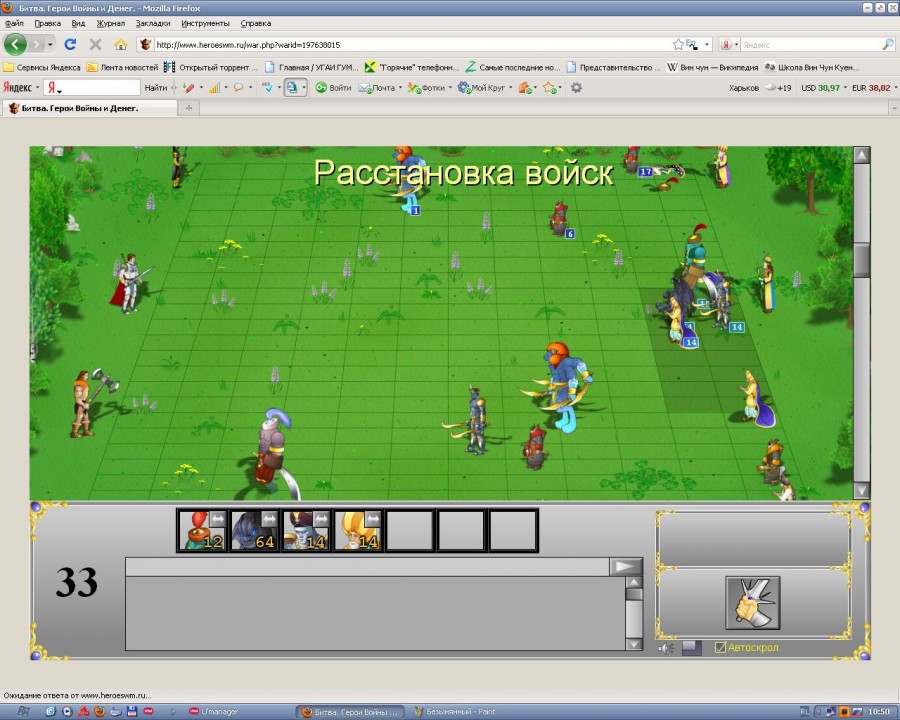The width and height of the screenshot is (900, 720).
Task: Send the chat message with arrow button
Action: click(625, 567)
